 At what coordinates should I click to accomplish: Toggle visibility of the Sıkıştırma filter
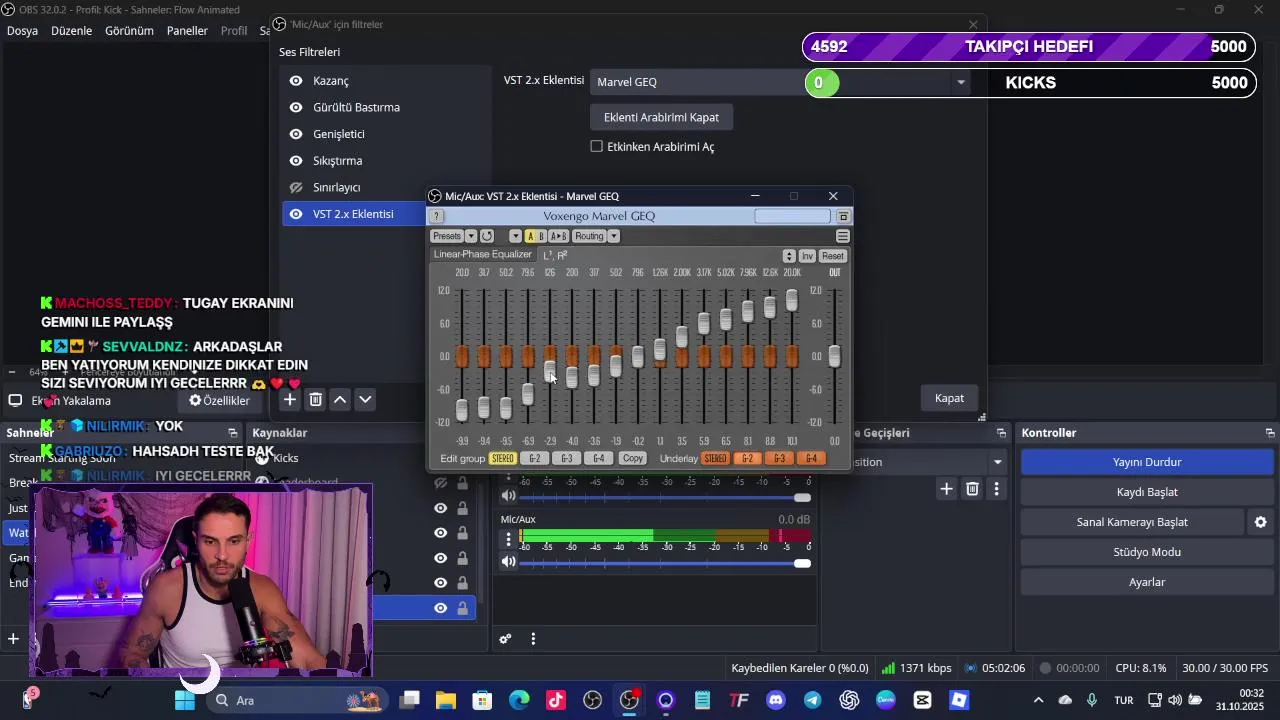pyautogui.click(x=296, y=161)
